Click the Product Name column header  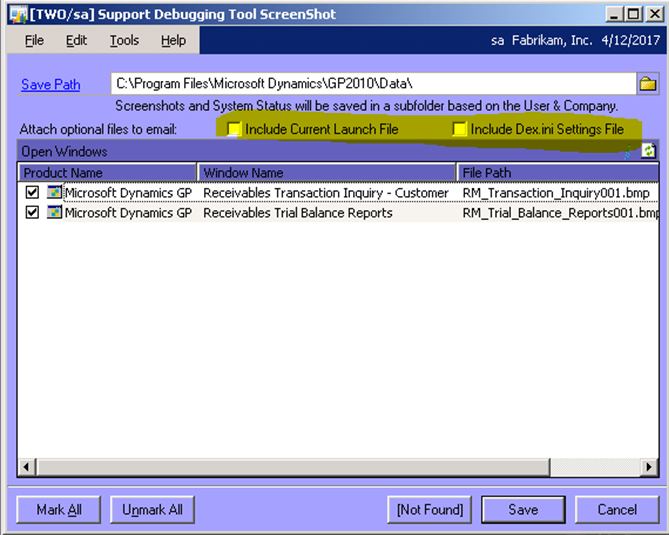point(107,173)
